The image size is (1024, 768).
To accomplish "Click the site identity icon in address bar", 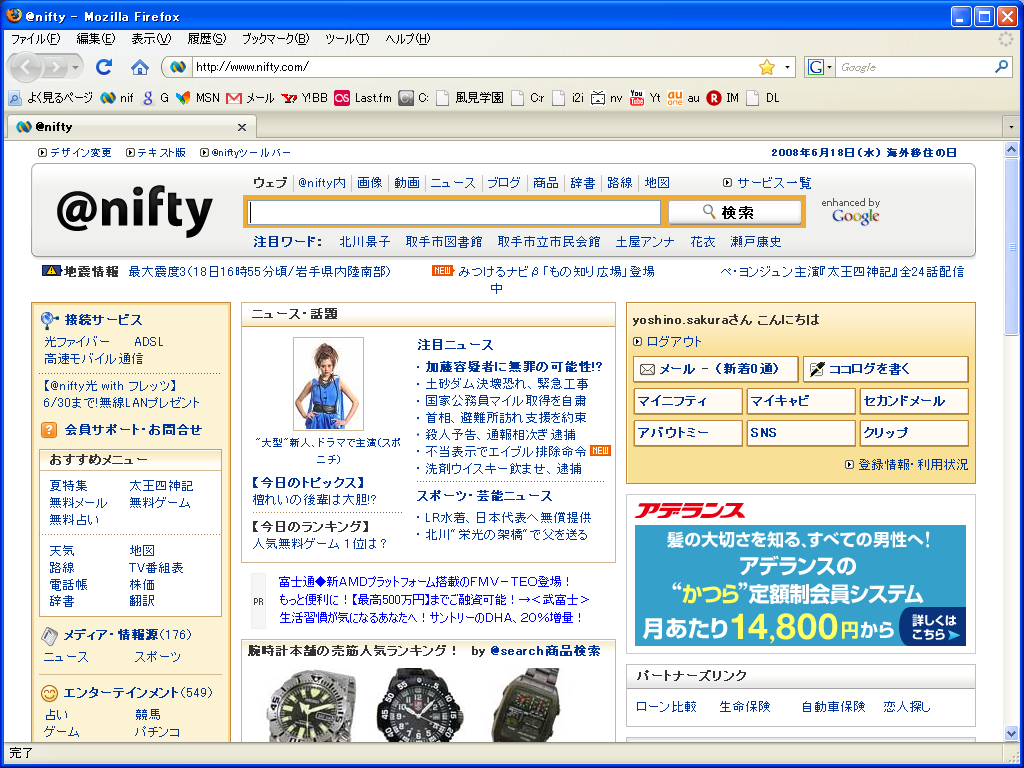I will pyautogui.click(x=178, y=67).
